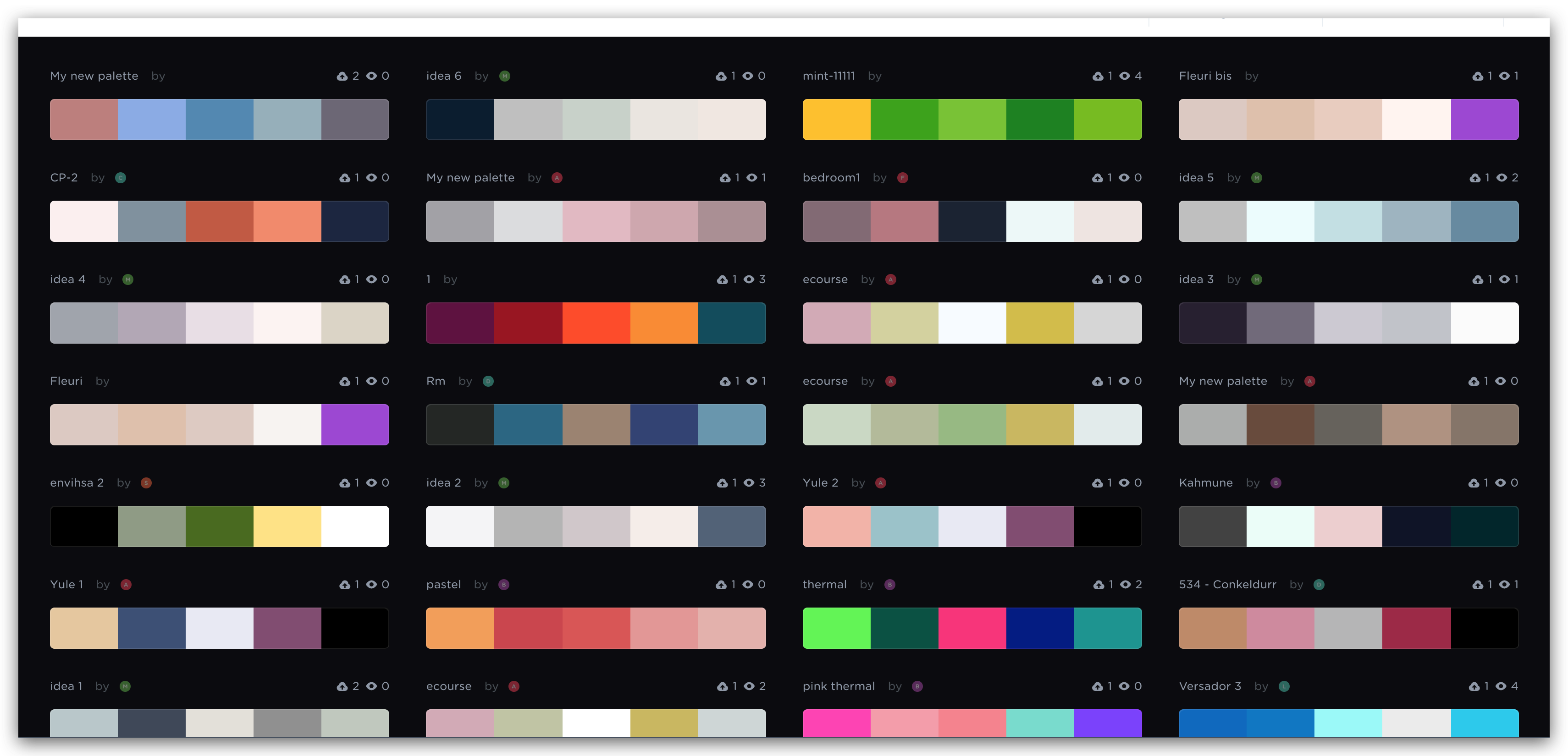Click the eye views icon on Rm palette
Image resolution: width=1568 pixels, height=756 pixels.
point(752,381)
